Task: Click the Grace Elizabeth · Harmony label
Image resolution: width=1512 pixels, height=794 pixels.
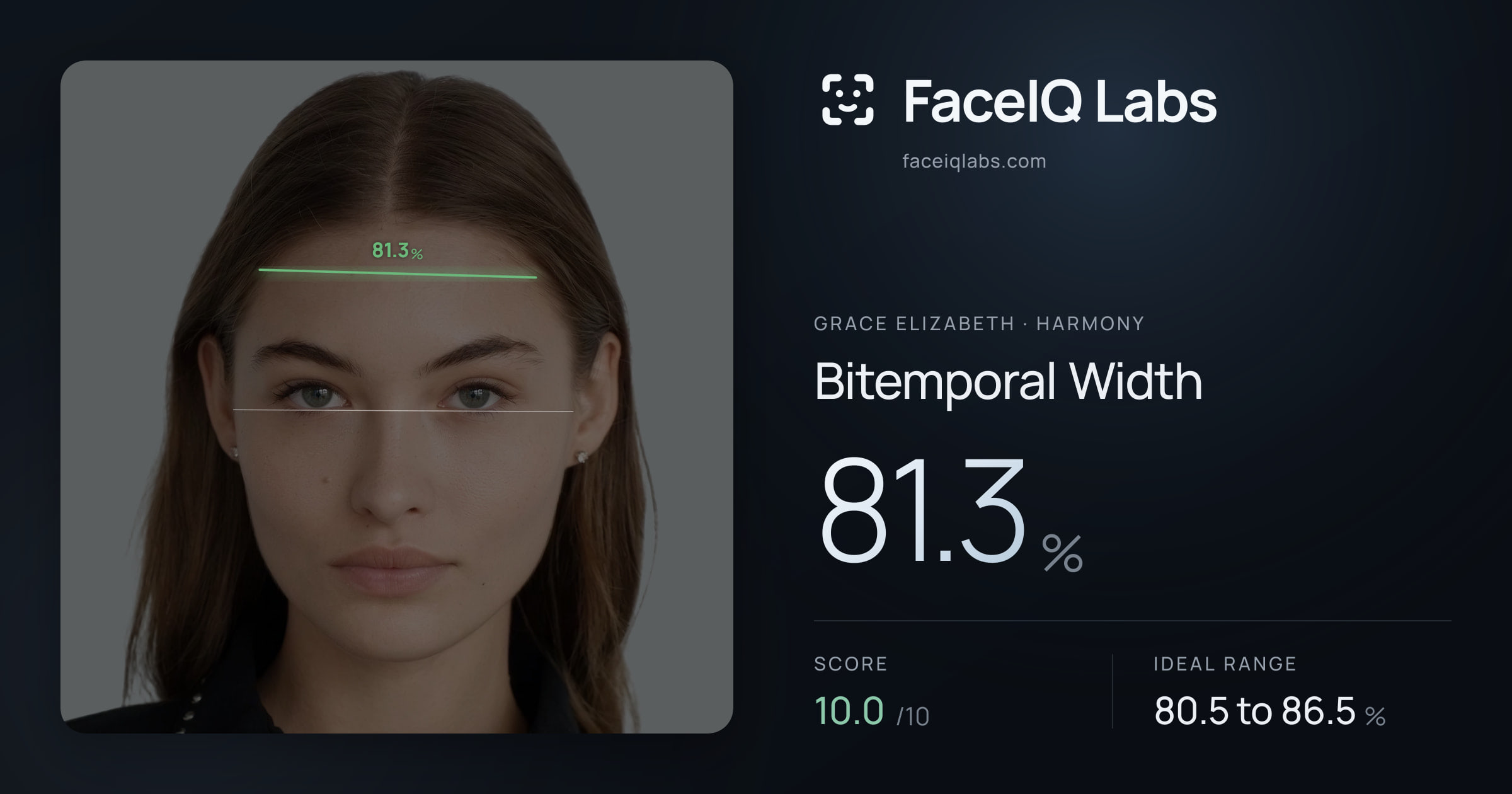Action: [979, 323]
